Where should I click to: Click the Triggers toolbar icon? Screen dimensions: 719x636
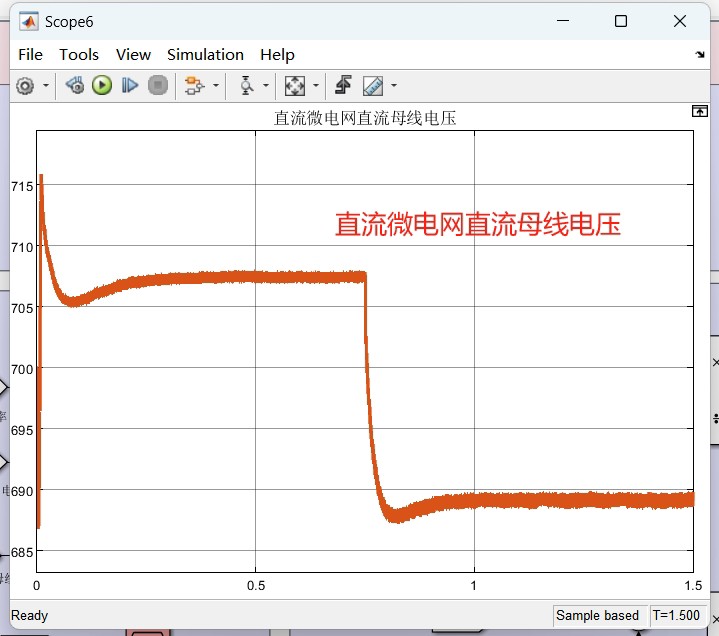coord(343,85)
